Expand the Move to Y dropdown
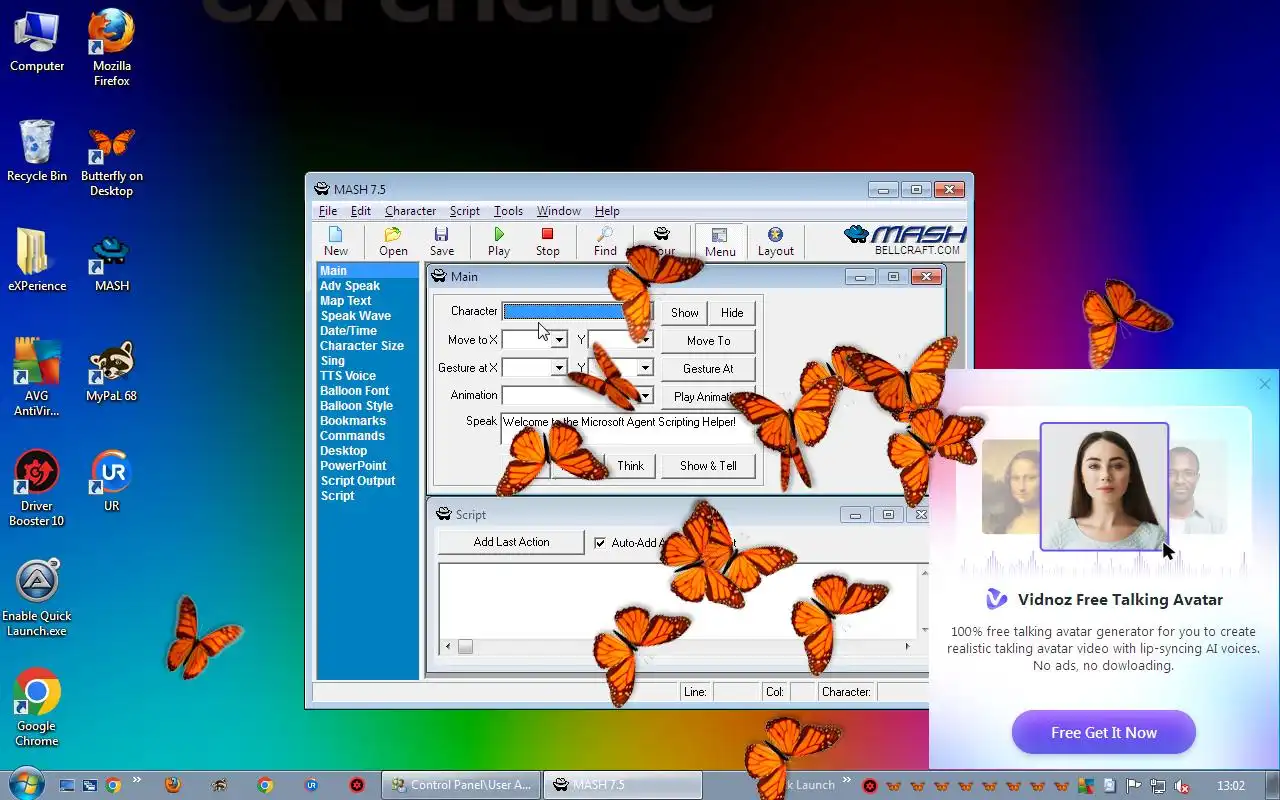The width and height of the screenshot is (1280, 800). coord(645,340)
